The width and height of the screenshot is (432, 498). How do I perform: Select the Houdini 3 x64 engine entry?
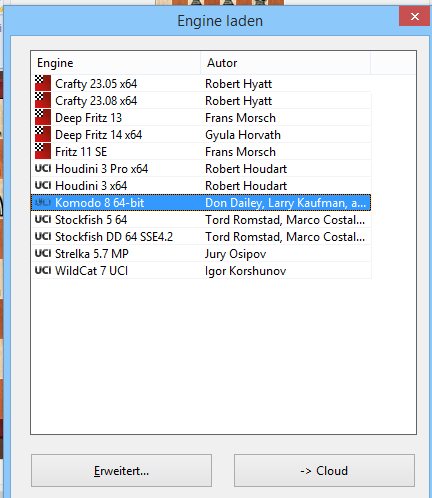201,186
